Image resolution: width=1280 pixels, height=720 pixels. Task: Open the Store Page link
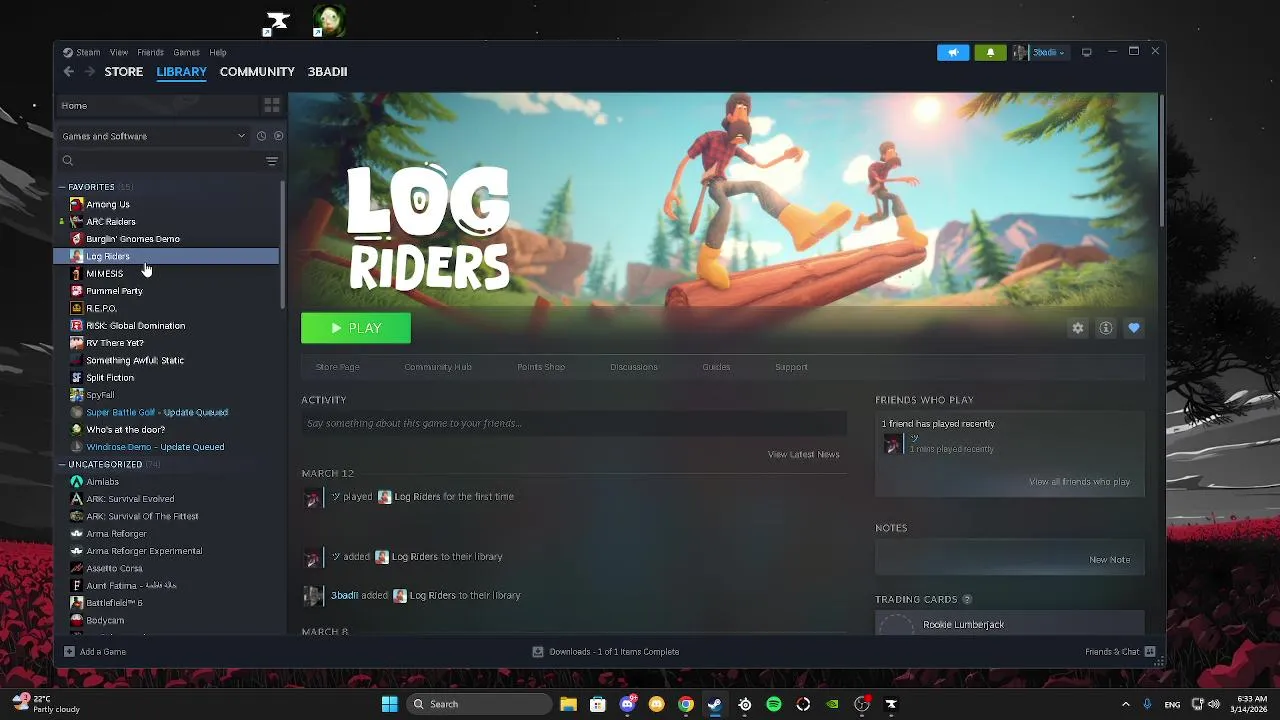pos(338,367)
